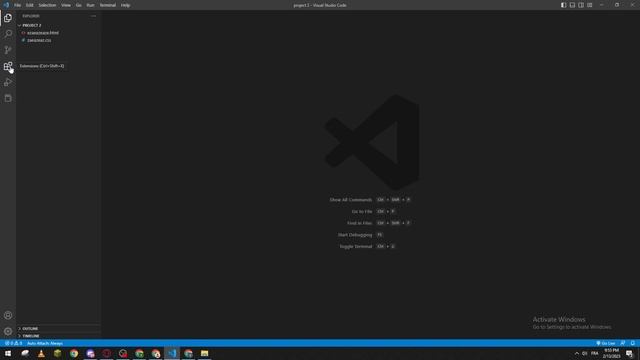Open the Manage gear icon

[x=8, y=331]
